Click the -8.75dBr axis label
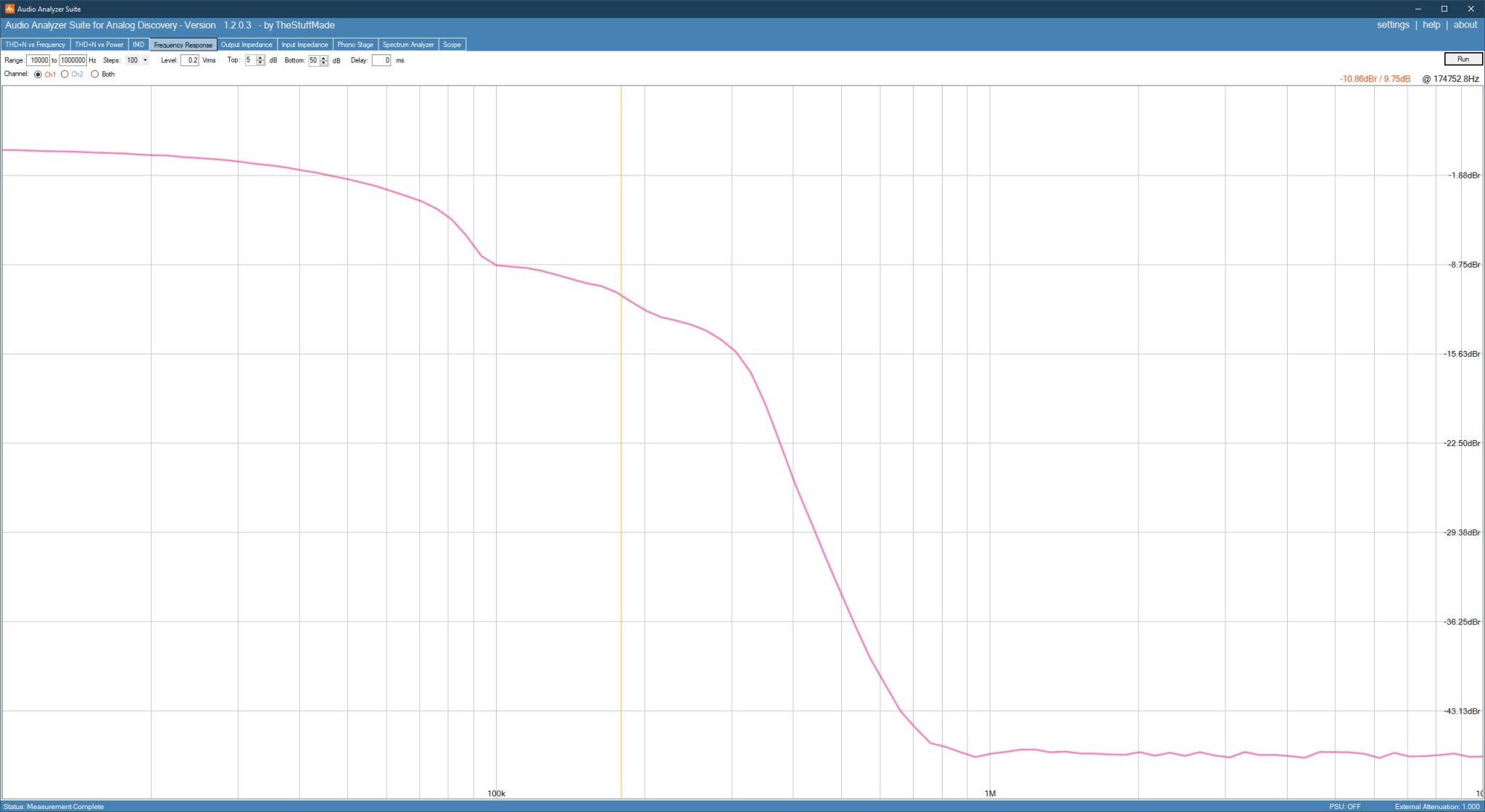The image size is (1485, 812). tap(1464, 265)
